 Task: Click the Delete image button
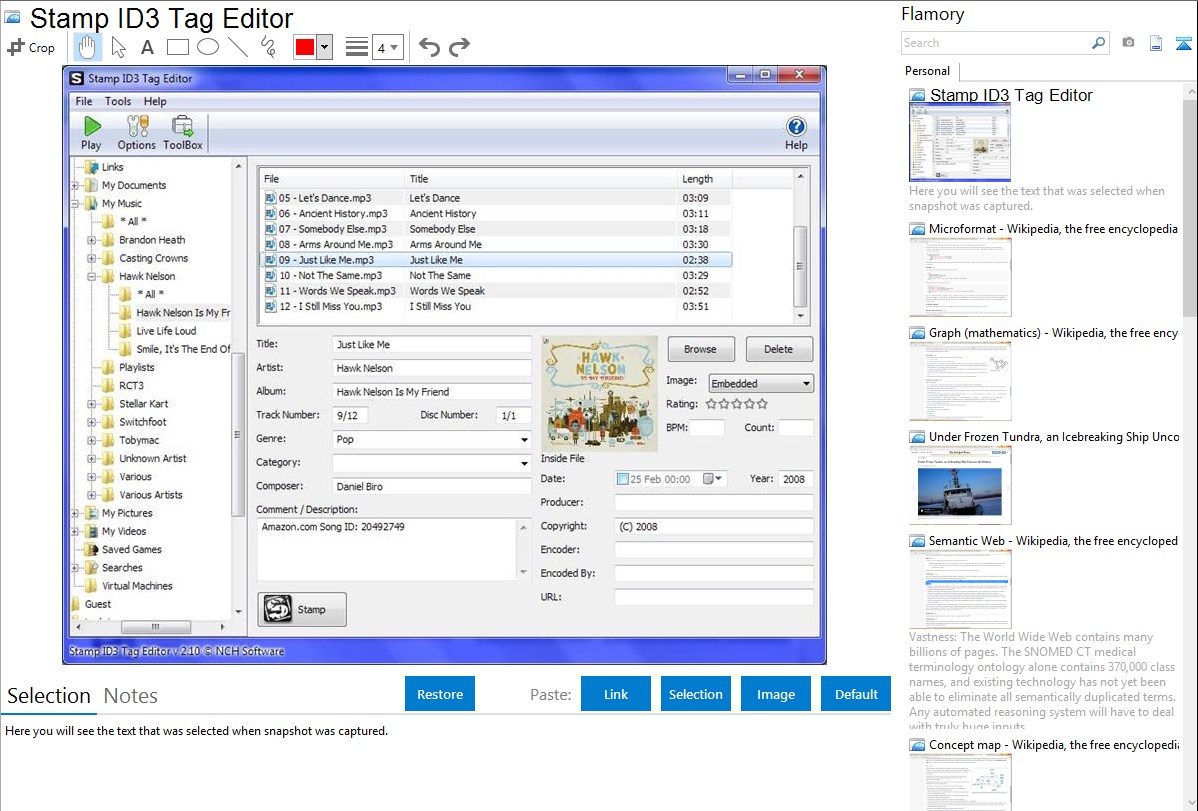click(779, 349)
